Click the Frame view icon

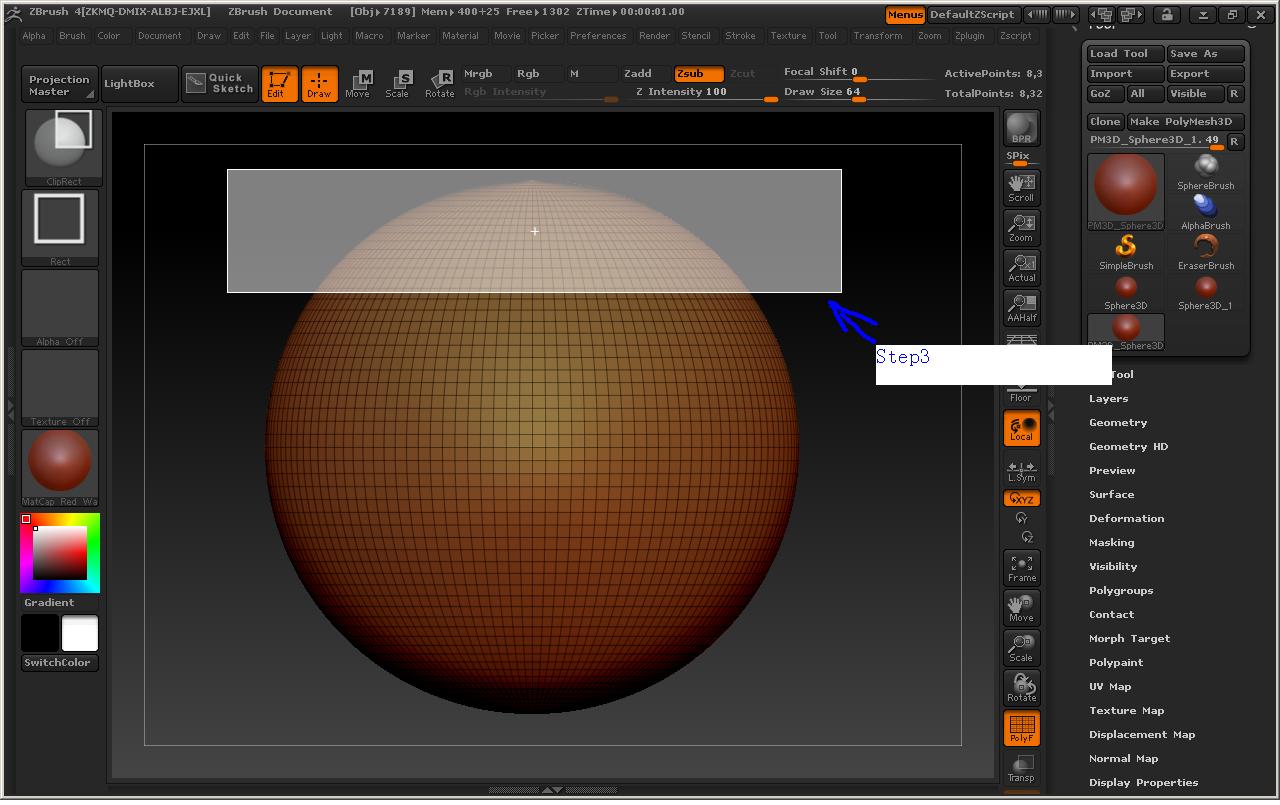[1021, 568]
